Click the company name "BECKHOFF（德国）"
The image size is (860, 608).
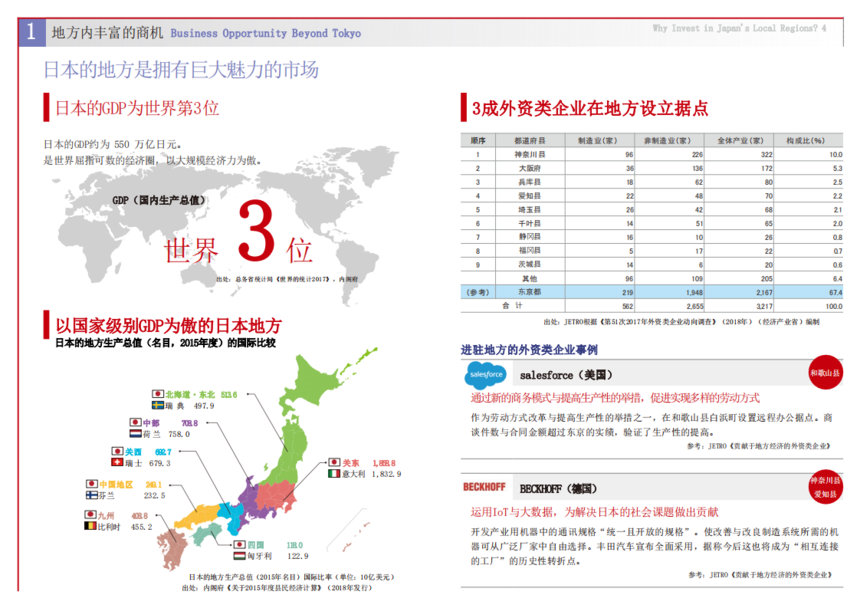click(x=558, y=488)
